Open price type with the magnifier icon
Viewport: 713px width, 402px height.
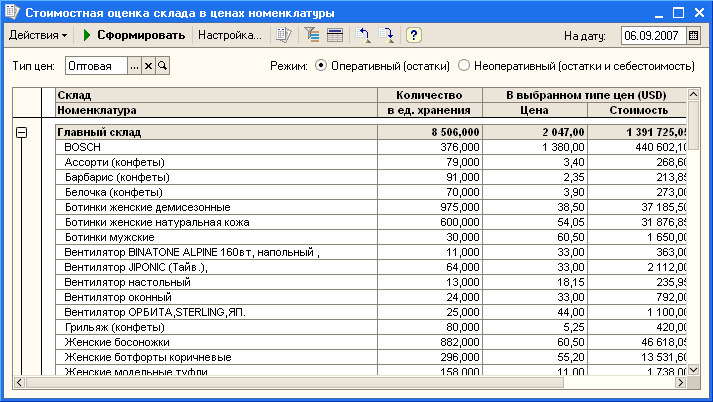[162, 66]
